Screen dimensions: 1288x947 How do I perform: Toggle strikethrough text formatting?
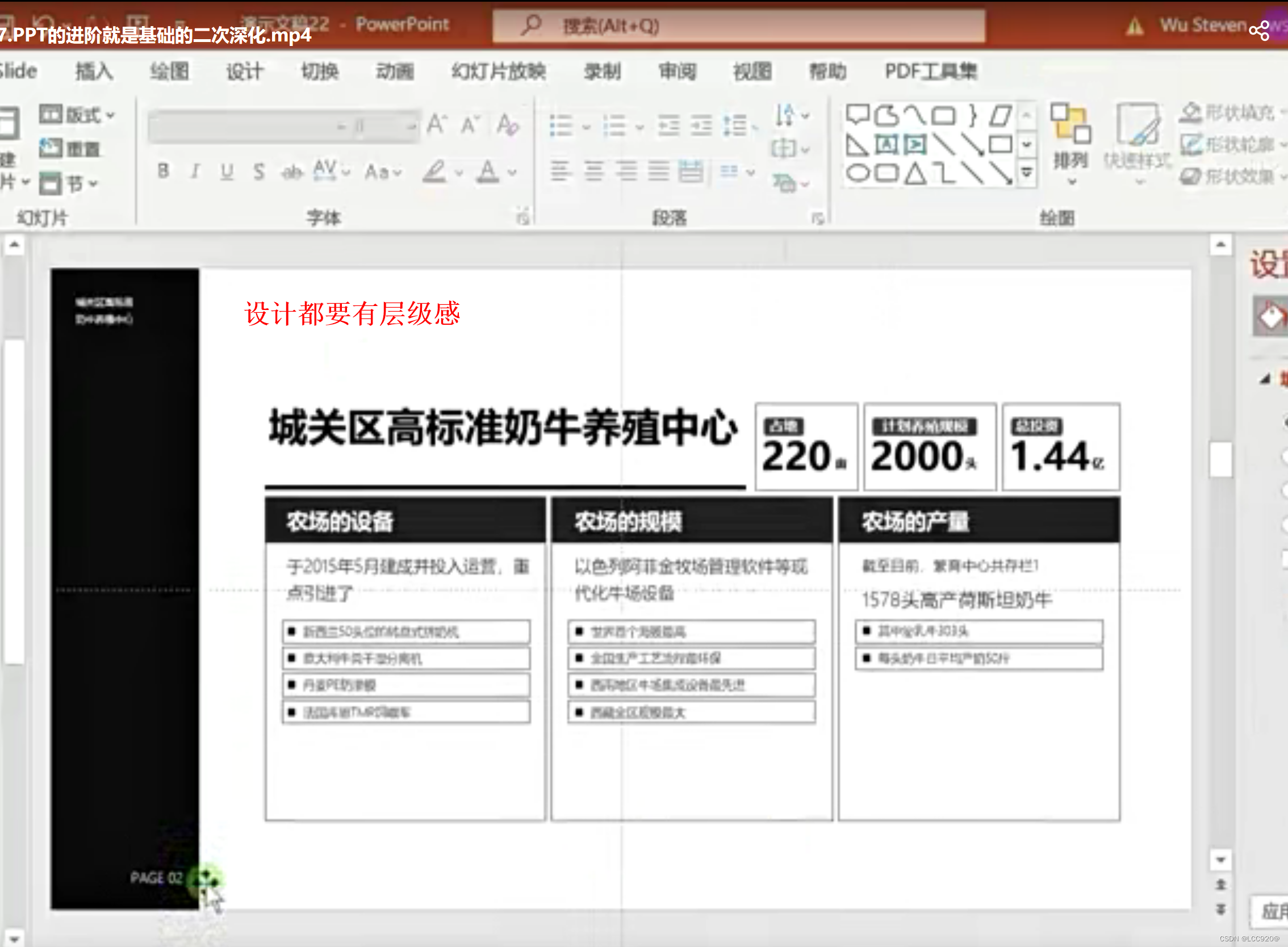291,171
